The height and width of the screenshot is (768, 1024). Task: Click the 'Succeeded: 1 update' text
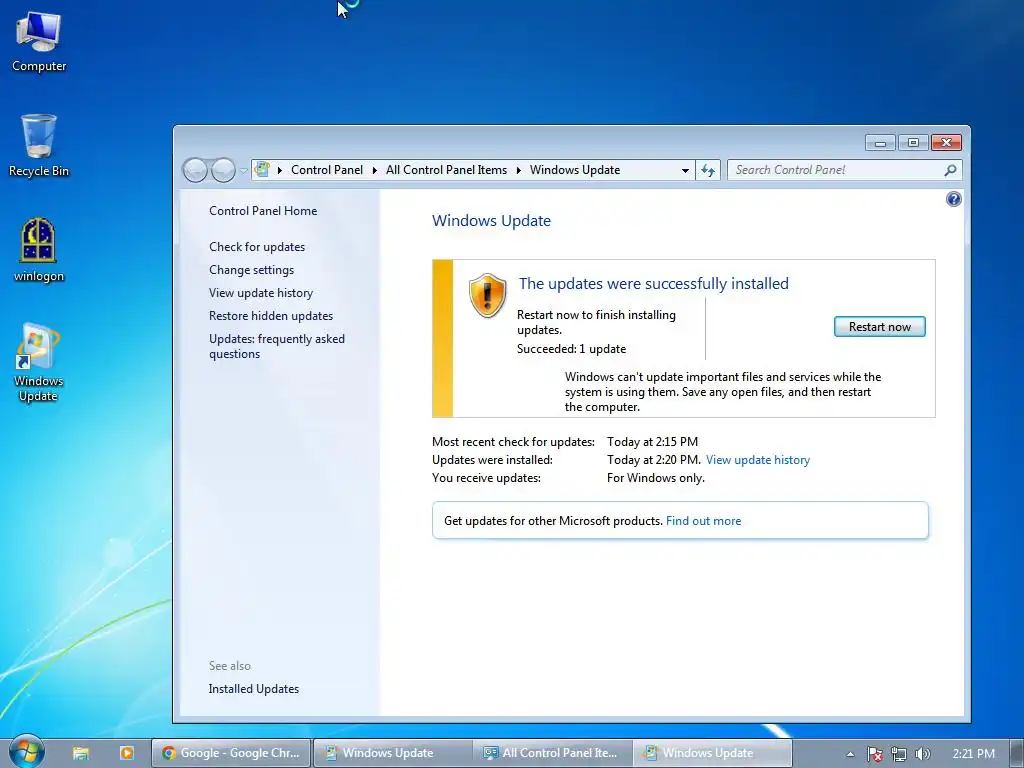pos(571,349)
